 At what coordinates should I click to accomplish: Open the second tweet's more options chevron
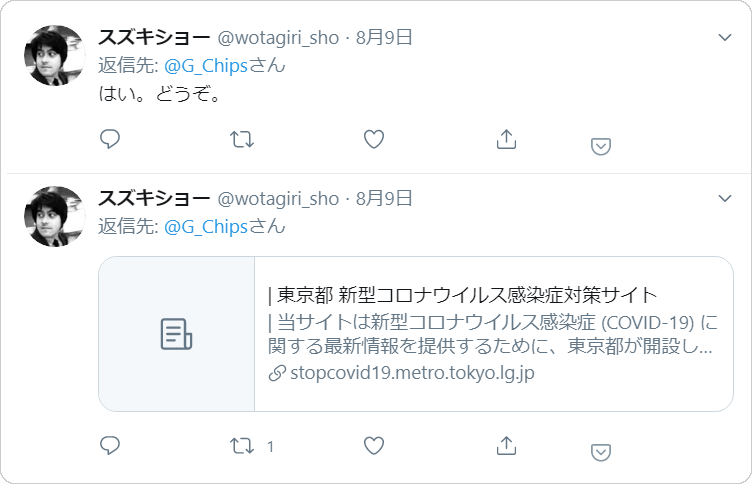click(x=725, y=198)
